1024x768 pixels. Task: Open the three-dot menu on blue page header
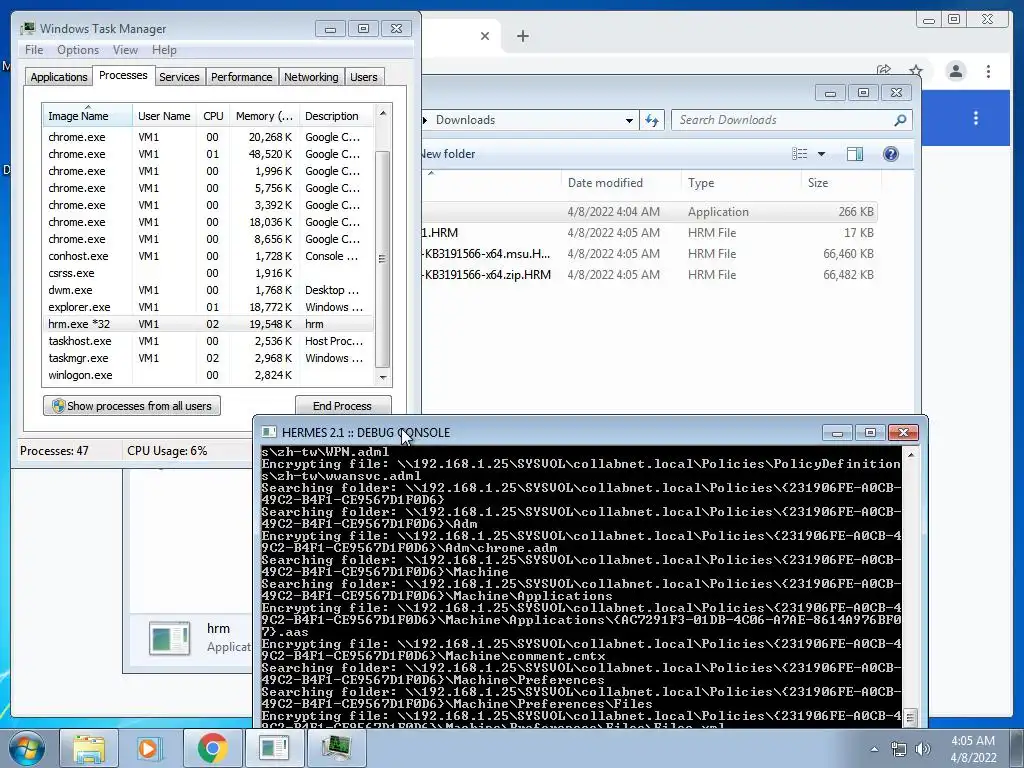click(x=976, y=118)
